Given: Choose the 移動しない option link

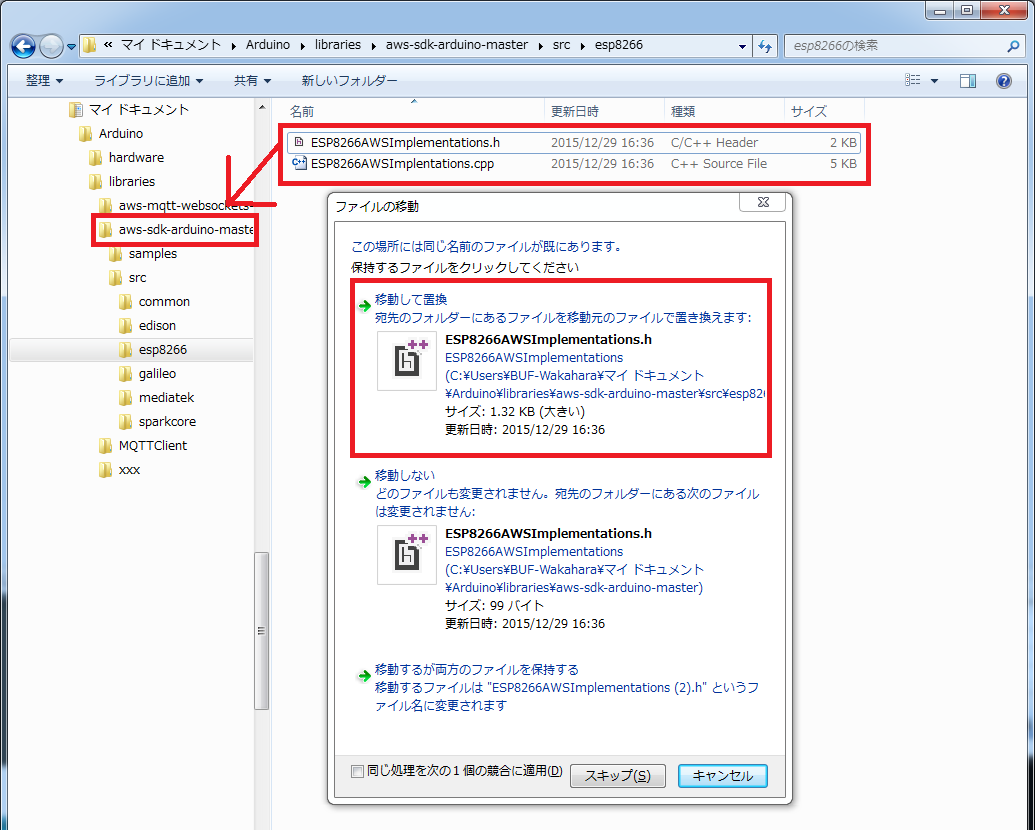Looking at the screenshot, I should tap(404, 475).
